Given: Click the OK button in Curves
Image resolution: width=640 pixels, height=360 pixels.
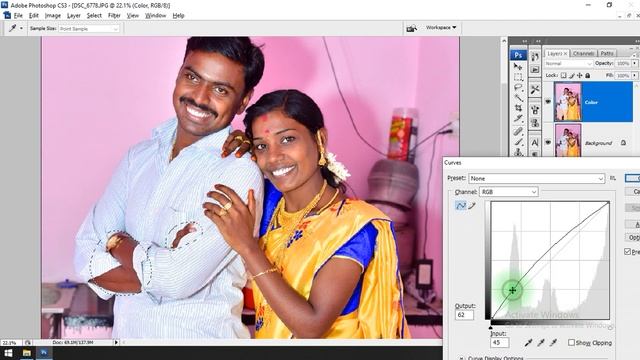Looking at the screenshot, I should 633,178.
